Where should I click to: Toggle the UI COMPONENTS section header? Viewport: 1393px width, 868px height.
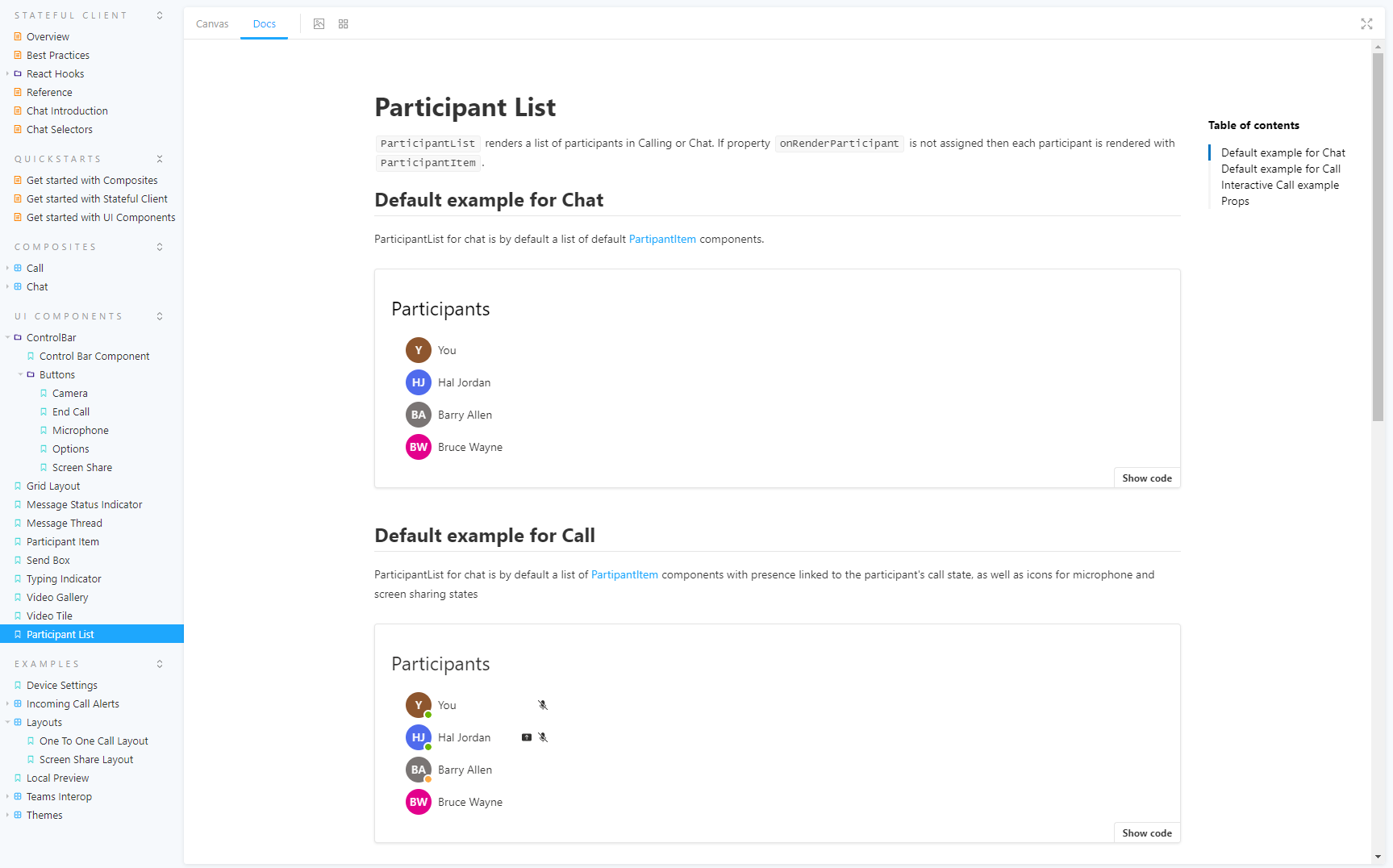(x=159, y=315)
